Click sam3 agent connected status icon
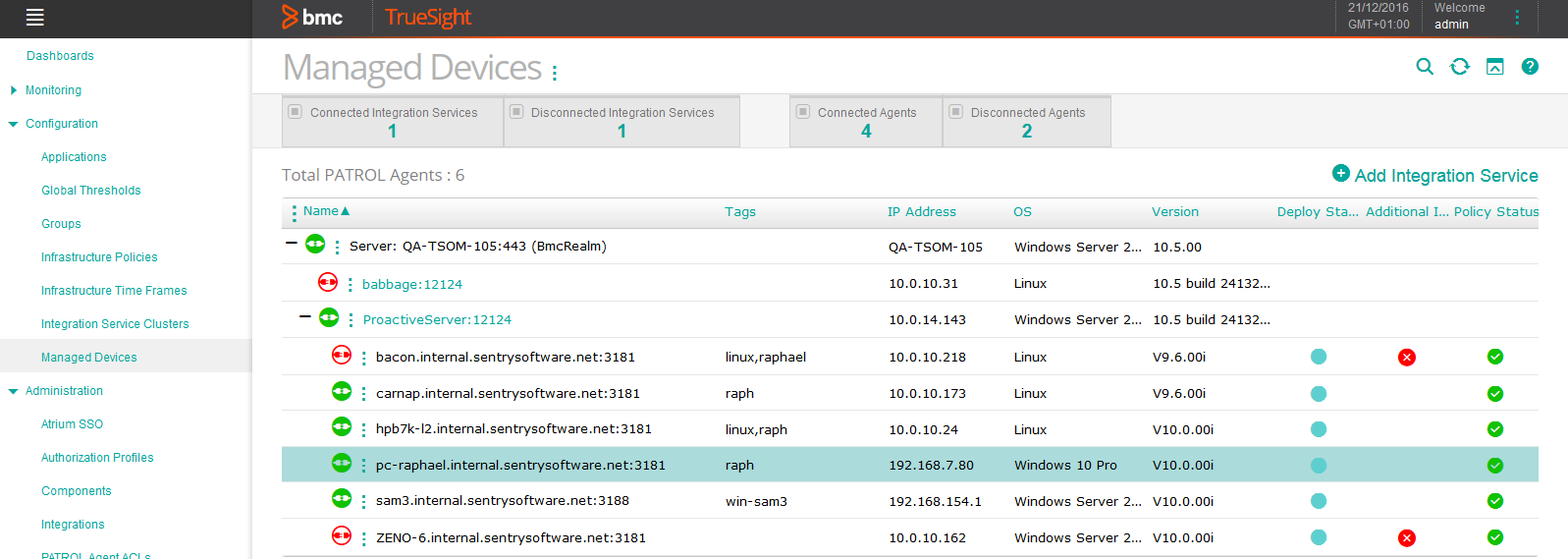The height and width of the screenshot is (559, 1568). click(342, 498)
